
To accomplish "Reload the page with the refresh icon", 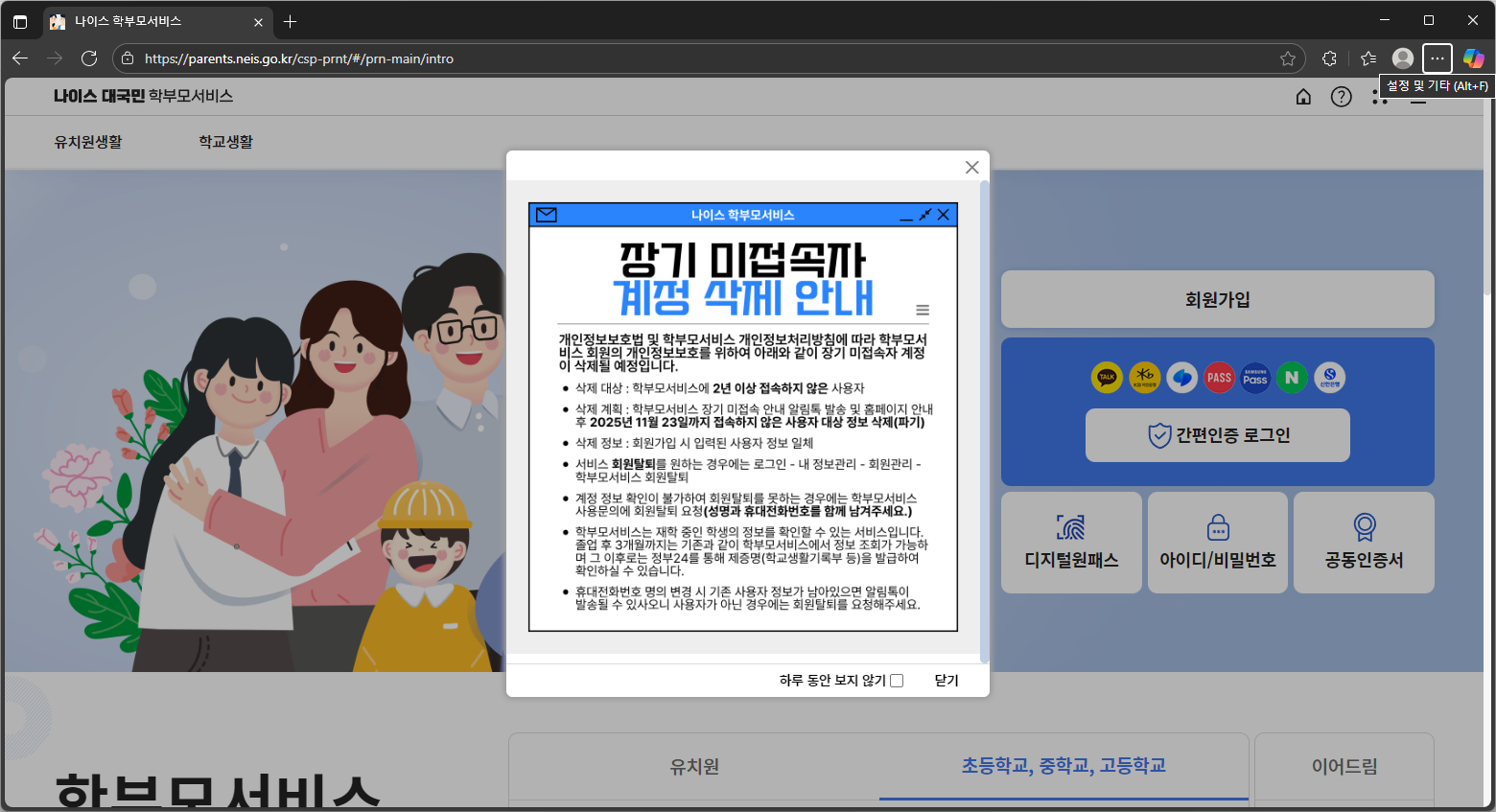I will pyautogui.click(x=89, y=58).
